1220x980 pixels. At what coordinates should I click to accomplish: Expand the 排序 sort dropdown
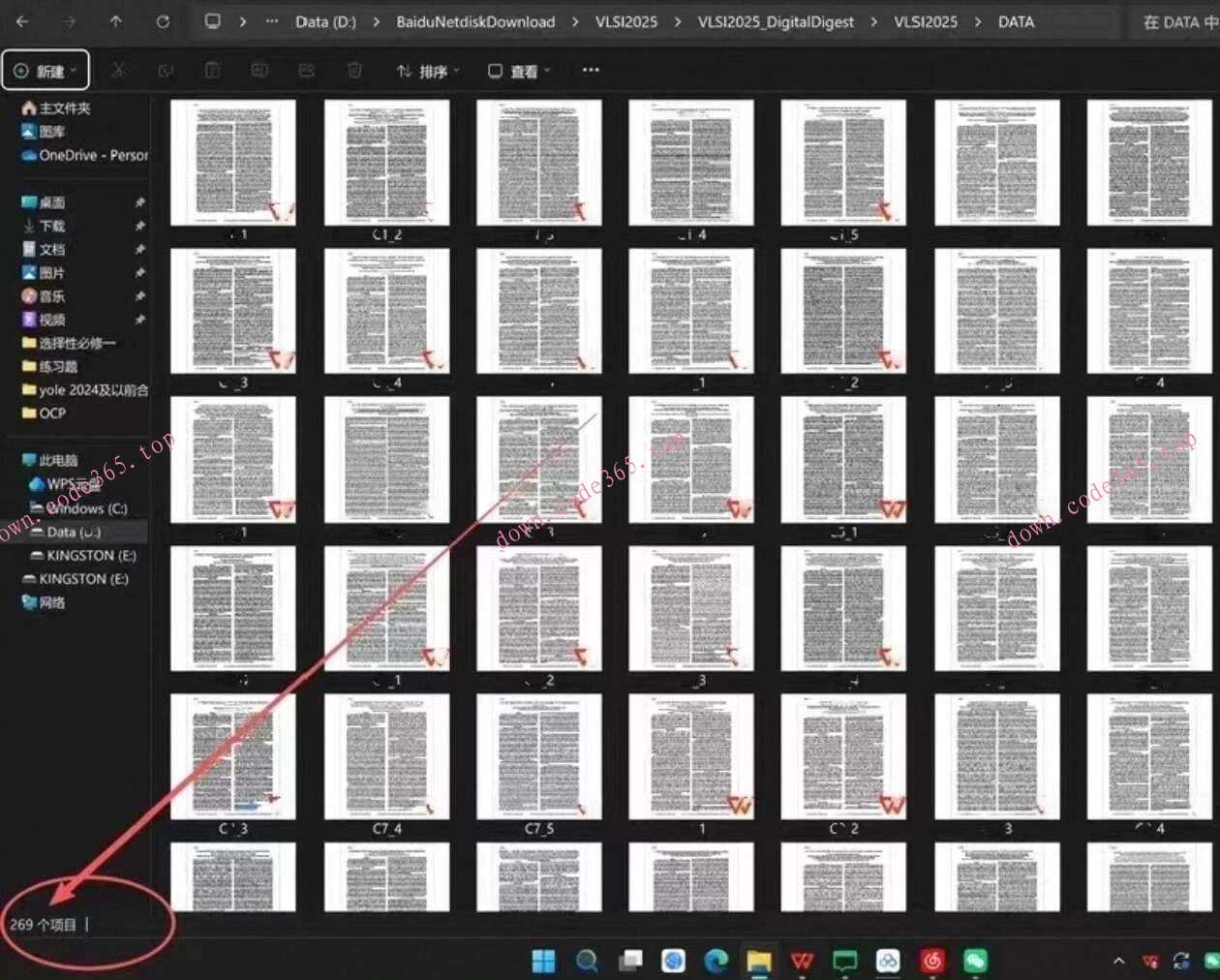[427, 71]
